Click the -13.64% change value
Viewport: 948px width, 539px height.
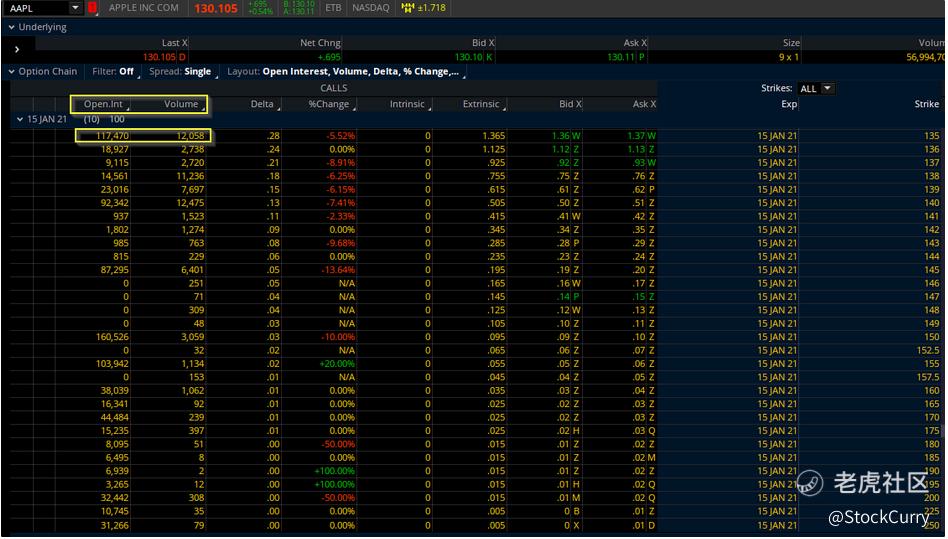coord(338,270)
